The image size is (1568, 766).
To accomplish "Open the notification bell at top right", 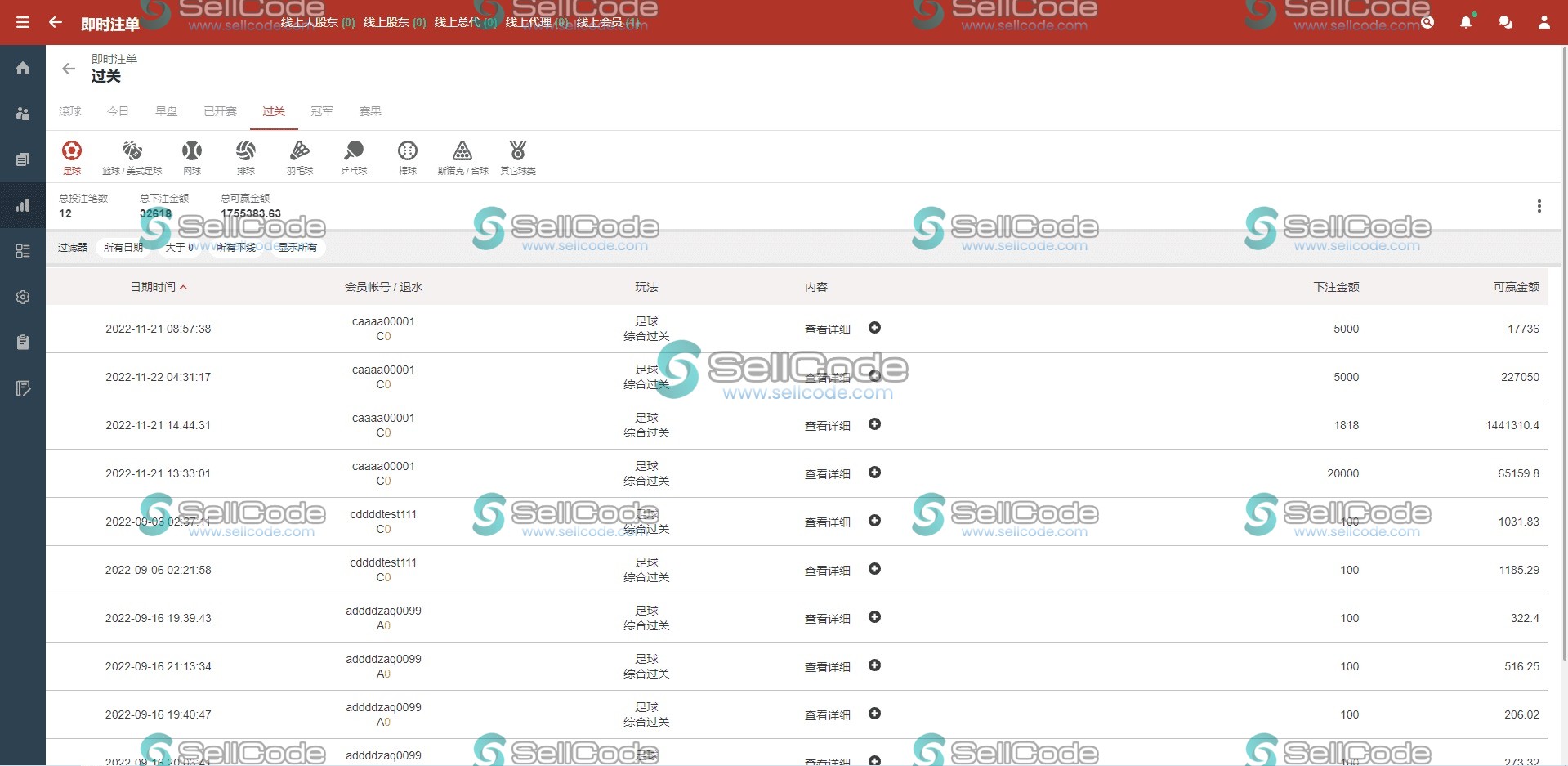I will click(x=1466, y=22).
